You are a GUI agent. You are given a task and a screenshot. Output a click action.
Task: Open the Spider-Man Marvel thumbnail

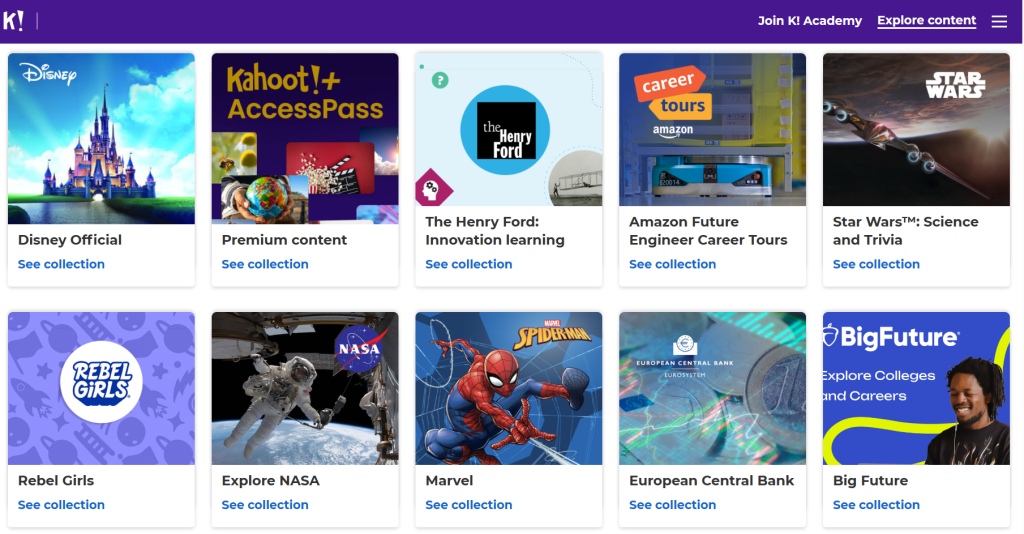(509, 388)
